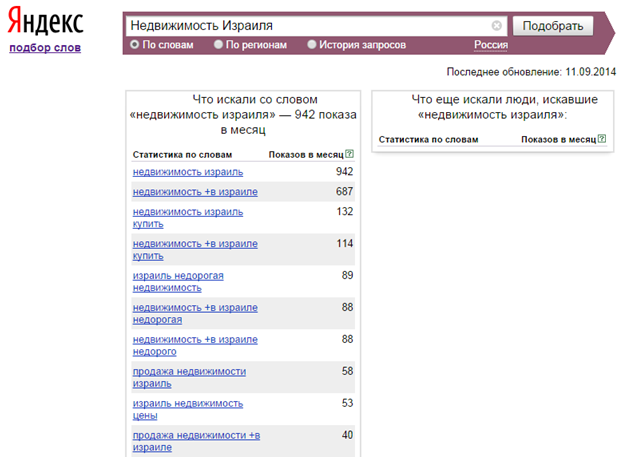Open the недвижимость израиль link

coord(188,172)
